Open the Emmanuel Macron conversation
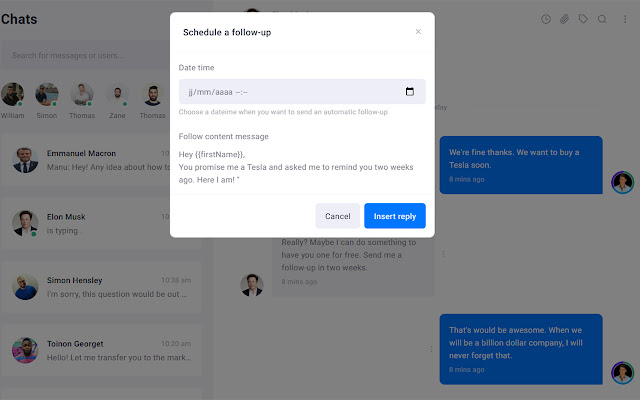The width and height of the screenshot is (640, 400). pyautogui.click(x=100, y=160)
